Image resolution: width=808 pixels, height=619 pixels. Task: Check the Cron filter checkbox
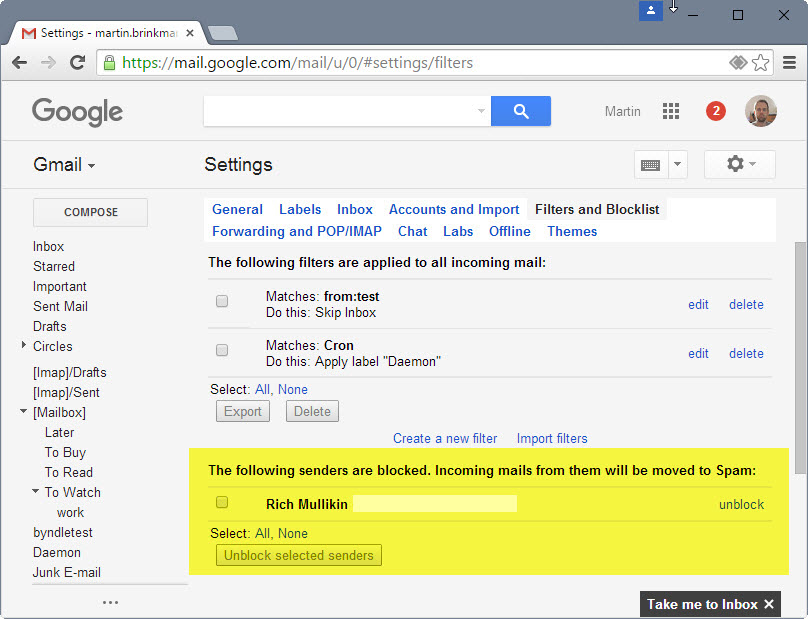pyautogui.click(x=222, y=350)
